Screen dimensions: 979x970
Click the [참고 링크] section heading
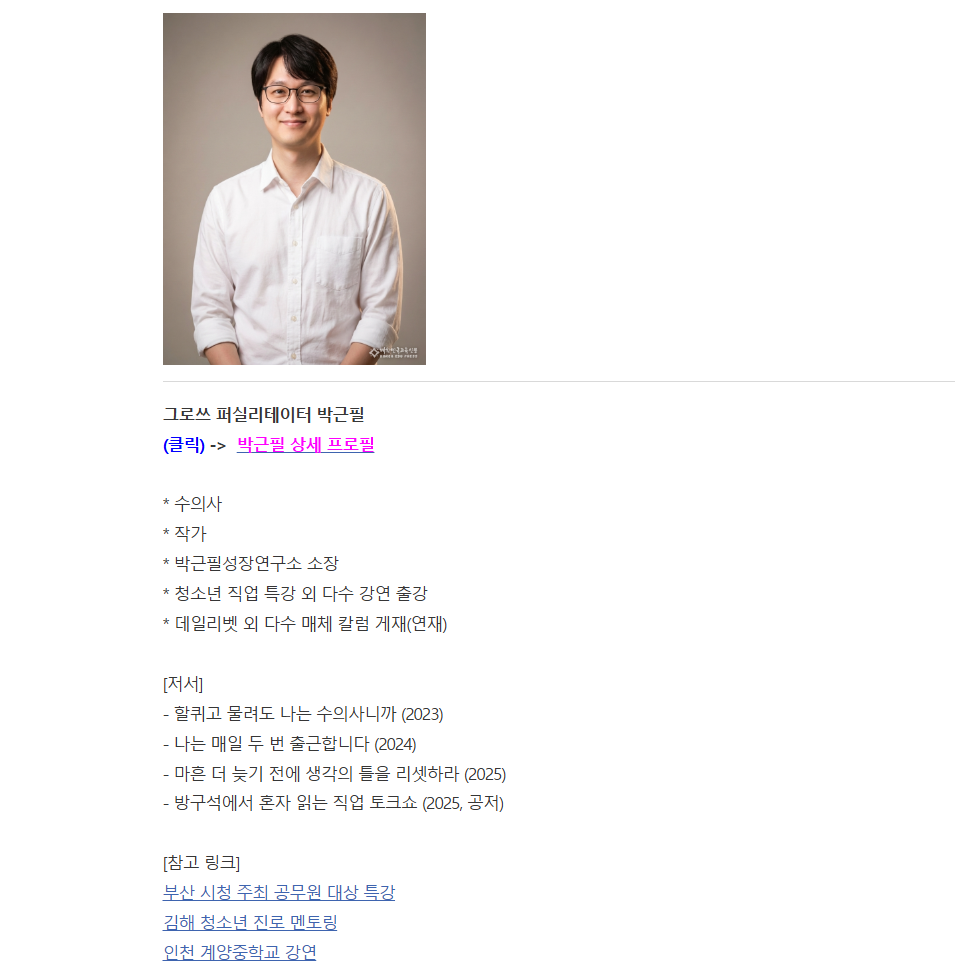pos(201,863)
